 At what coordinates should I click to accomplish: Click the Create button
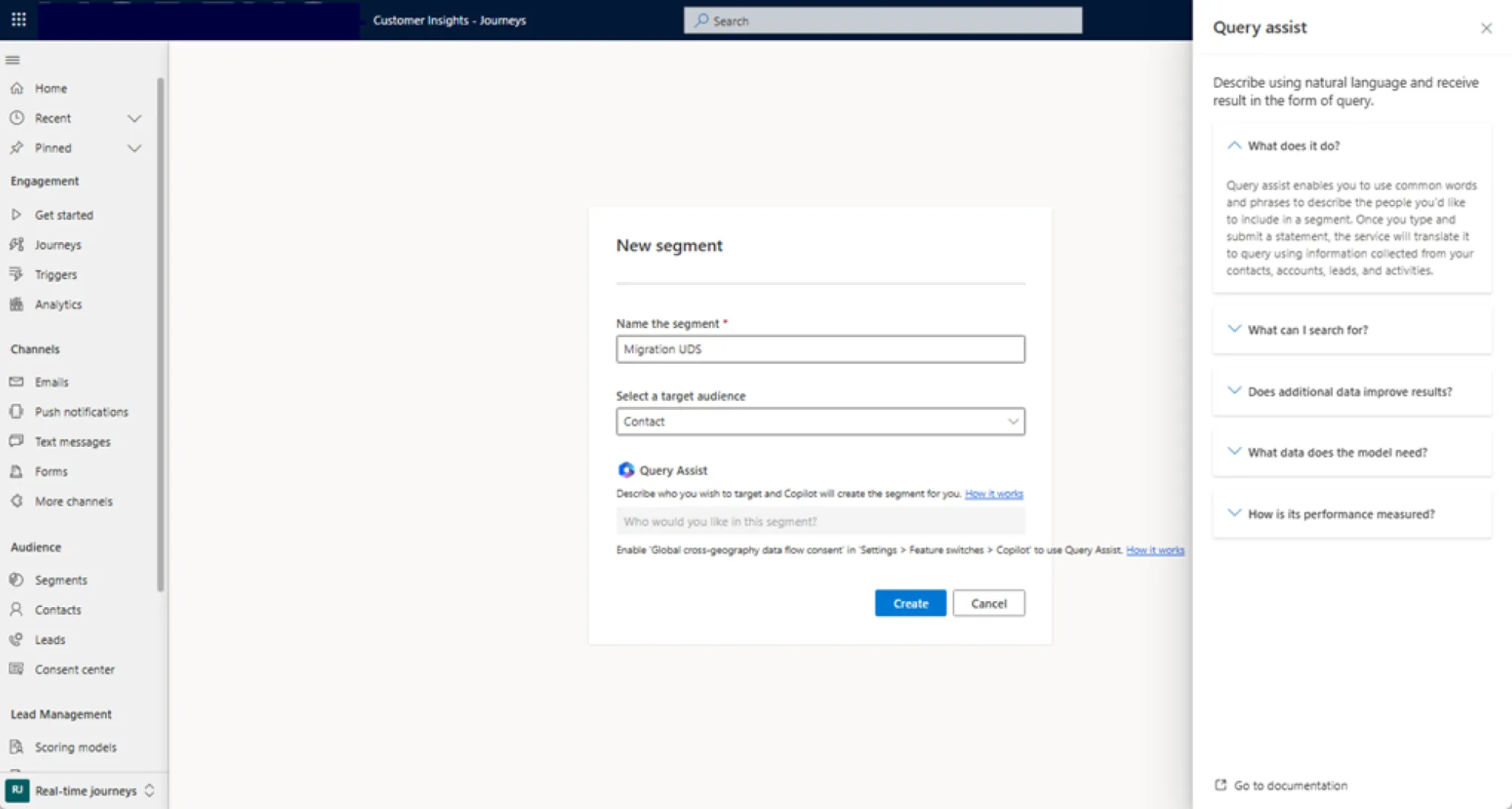(x=910, y=603)
